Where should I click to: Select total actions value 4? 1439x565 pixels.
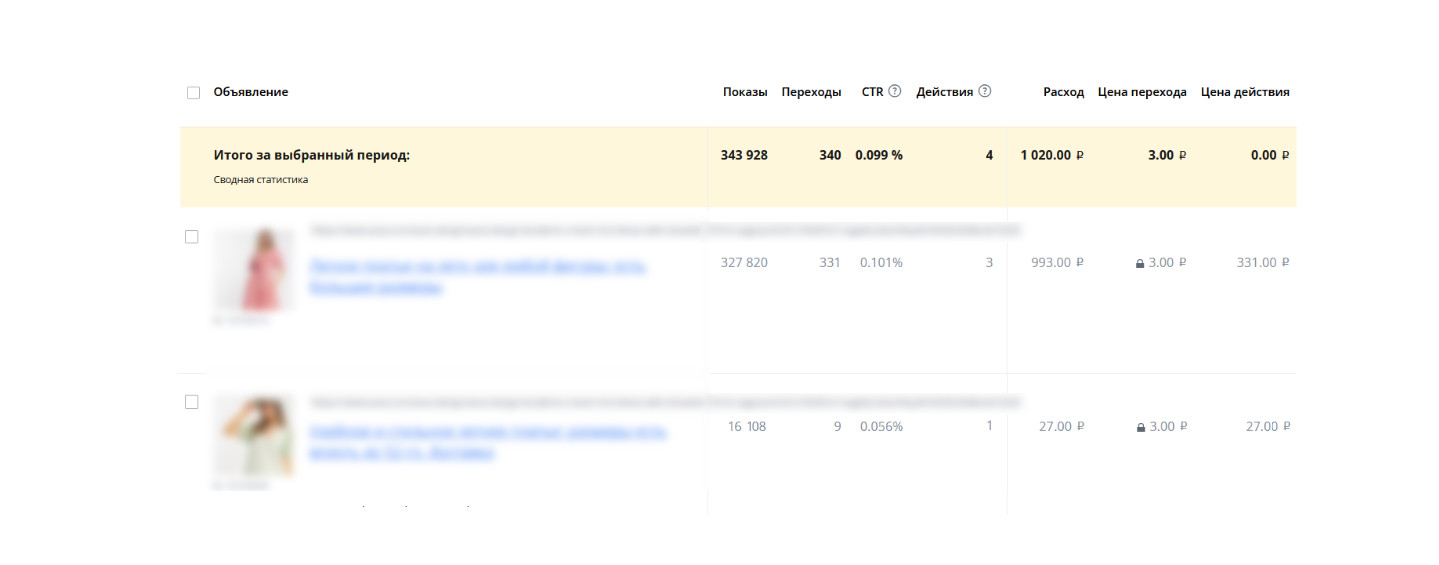[x=989, y=155]
